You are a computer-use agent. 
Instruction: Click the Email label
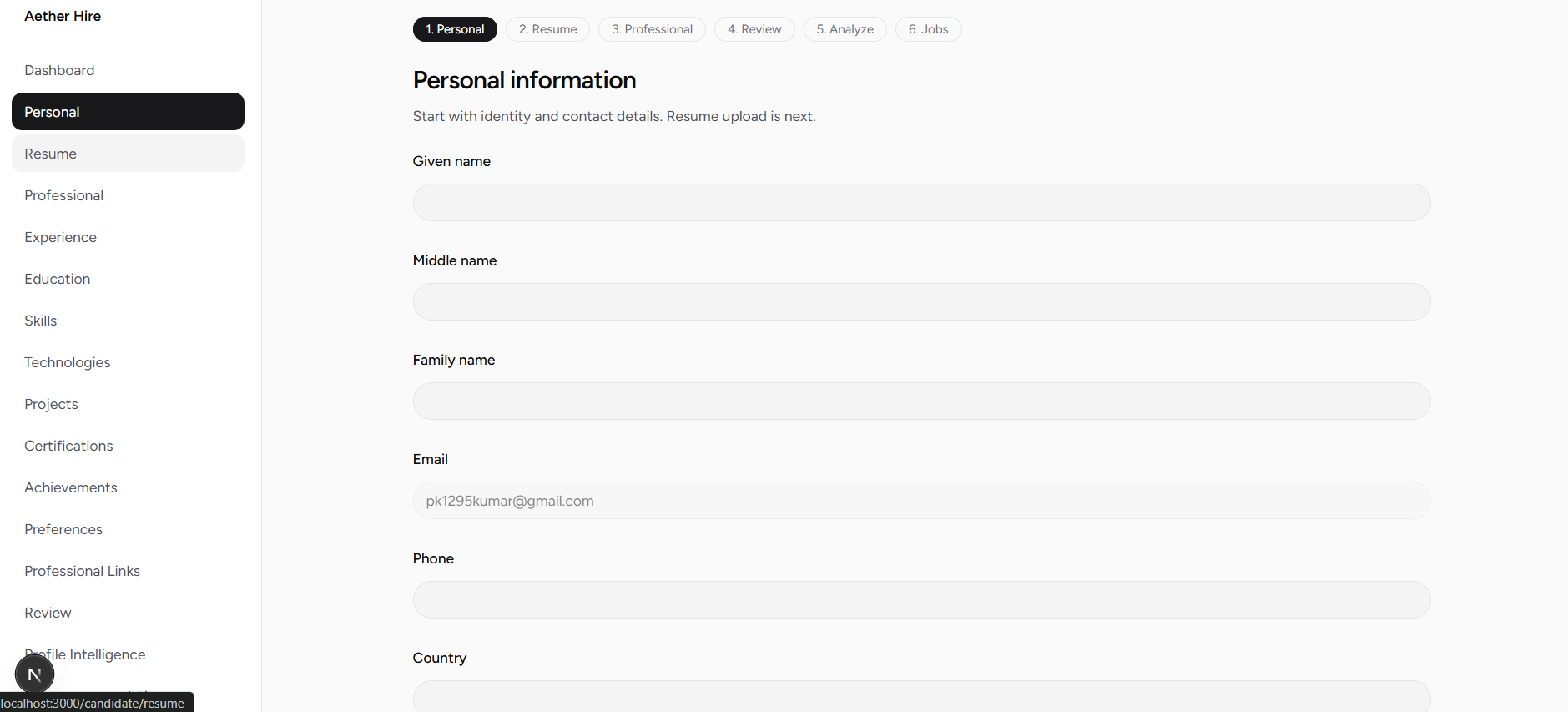click(431, 459)
